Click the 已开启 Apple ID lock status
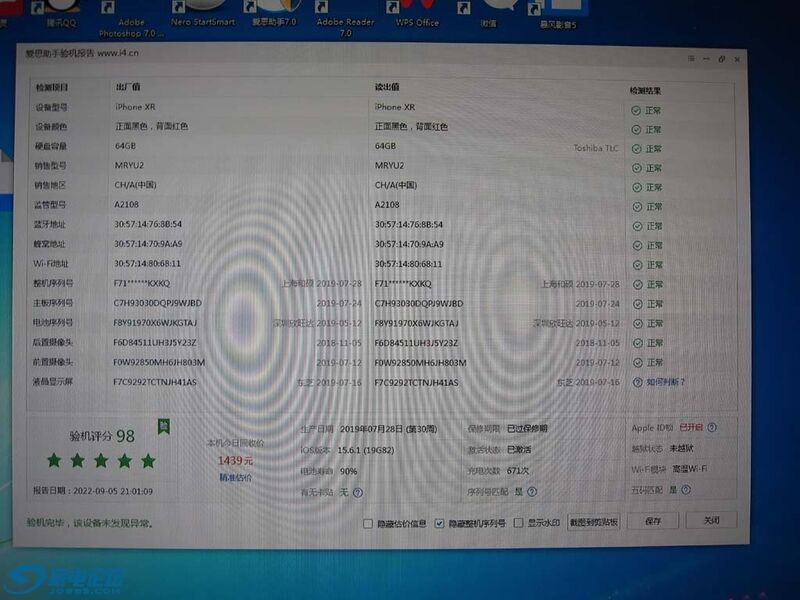Screen dimensions: 800x600 (x=691, y=427)
